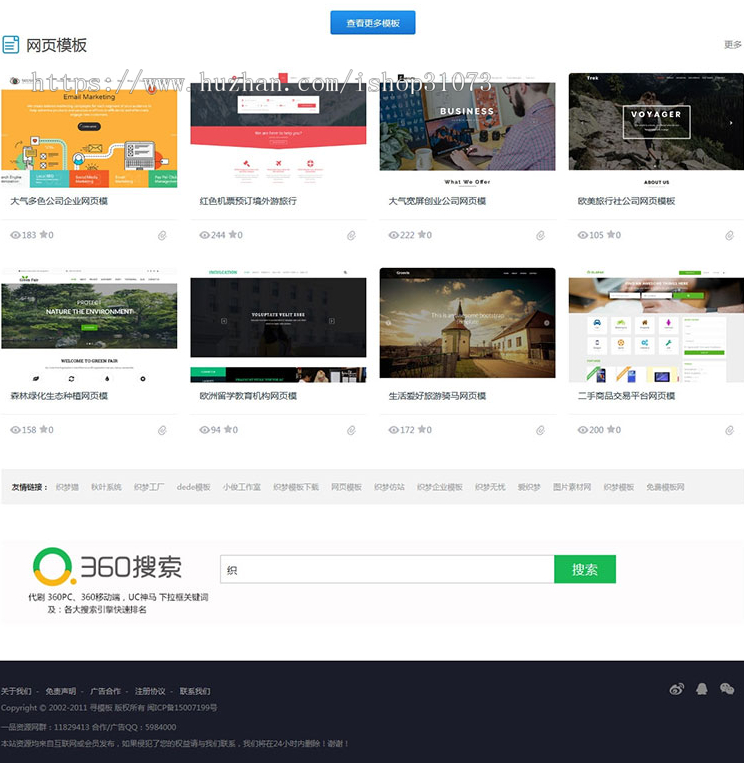Click the green 搜索 button

(x=585, y=569)
